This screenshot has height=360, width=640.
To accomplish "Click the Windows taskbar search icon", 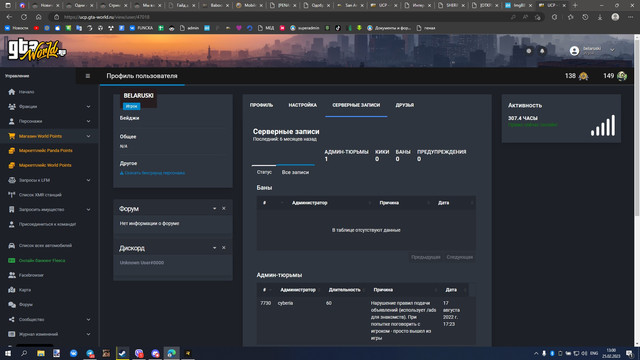I will pos(24,353).
